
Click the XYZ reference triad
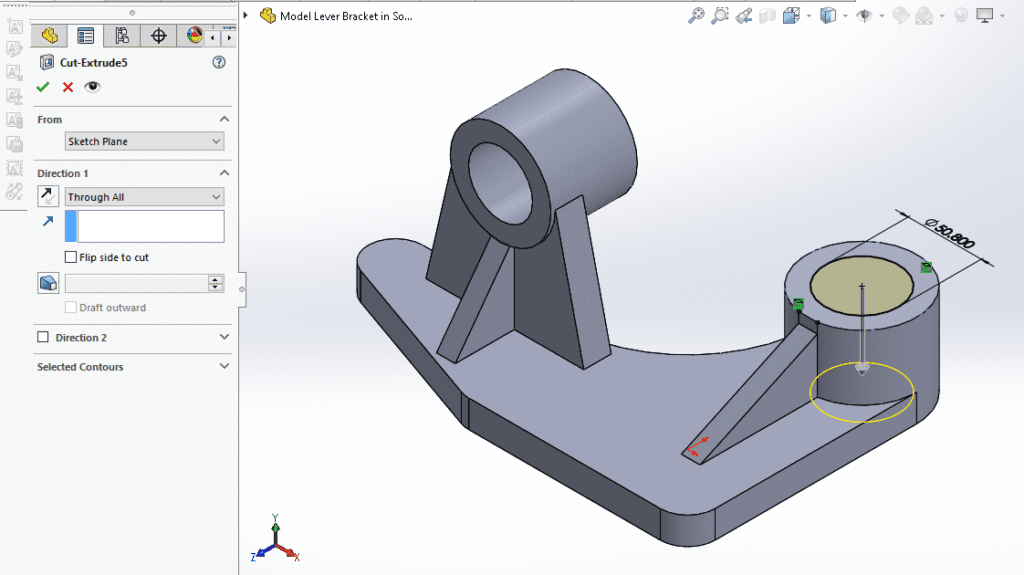[x=275, y=538]
